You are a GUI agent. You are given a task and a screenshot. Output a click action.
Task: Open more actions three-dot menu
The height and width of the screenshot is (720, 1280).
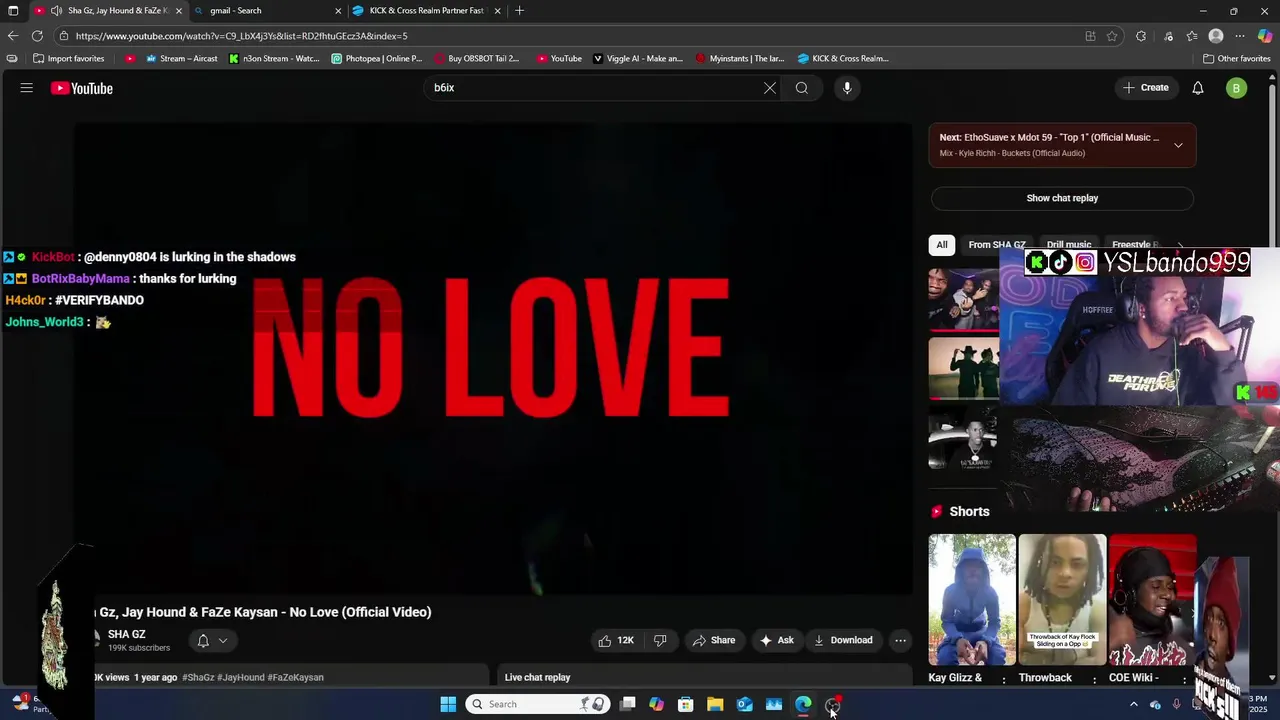coord(901,640)
